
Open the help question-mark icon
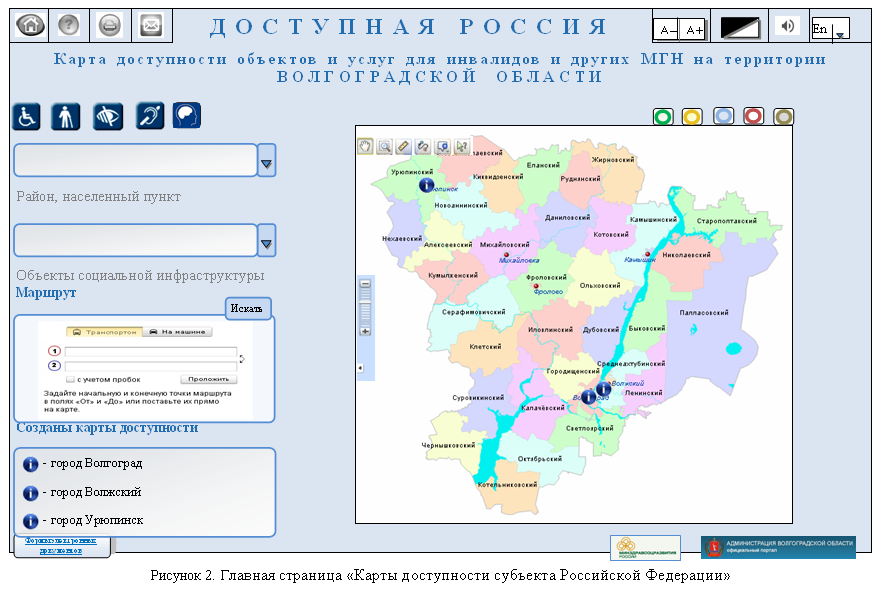coord(69,25)
